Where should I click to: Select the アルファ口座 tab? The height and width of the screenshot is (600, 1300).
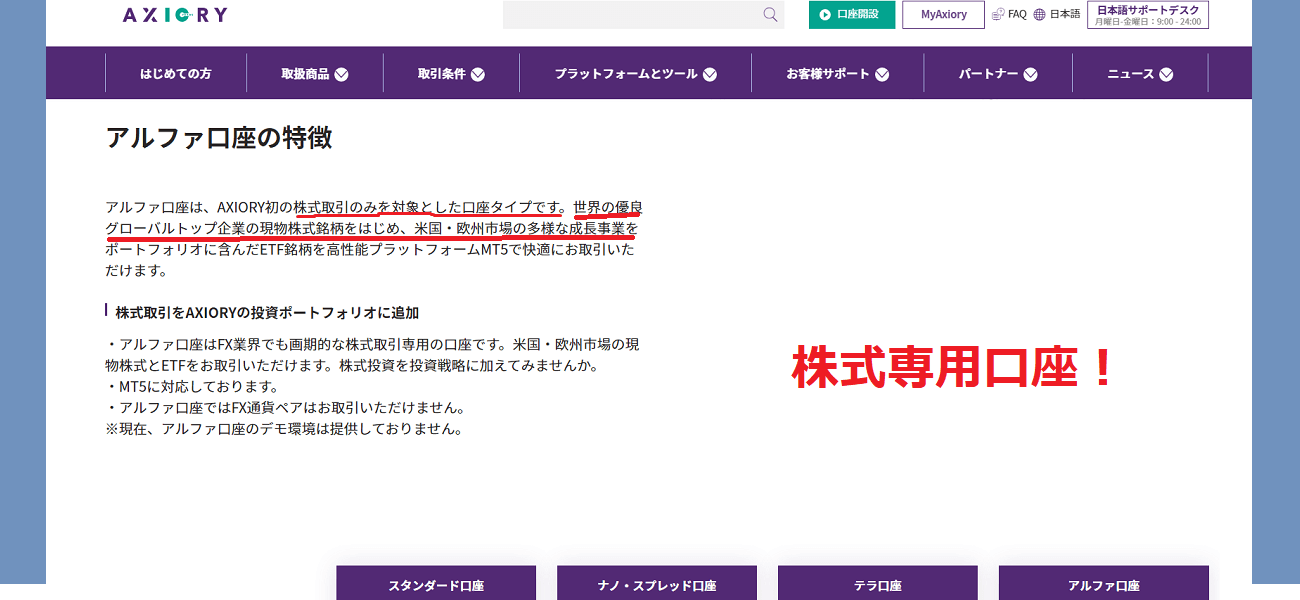1104,584
